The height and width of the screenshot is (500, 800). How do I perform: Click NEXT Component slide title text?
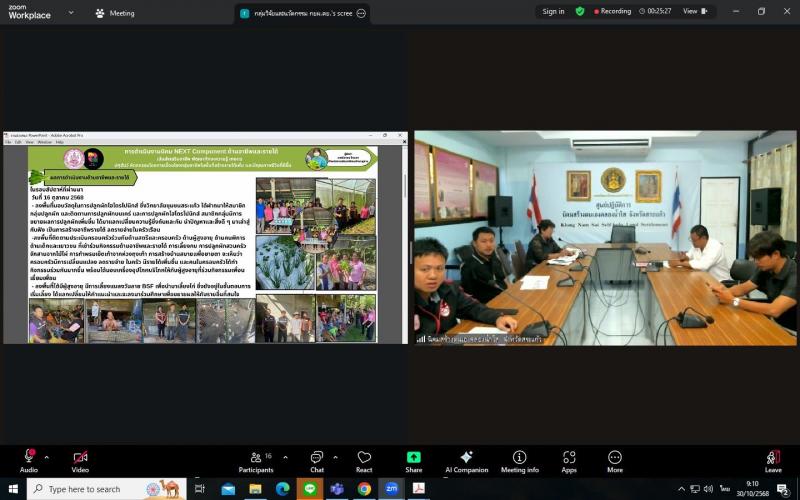click(x=201, y=152)
